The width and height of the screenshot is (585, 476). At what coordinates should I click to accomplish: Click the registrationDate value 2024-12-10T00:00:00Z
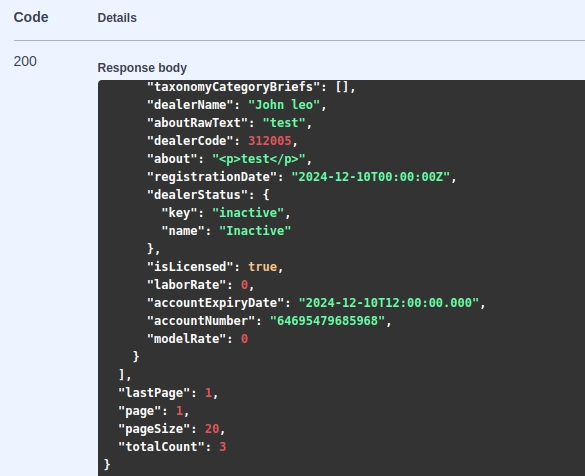(370, 177)
